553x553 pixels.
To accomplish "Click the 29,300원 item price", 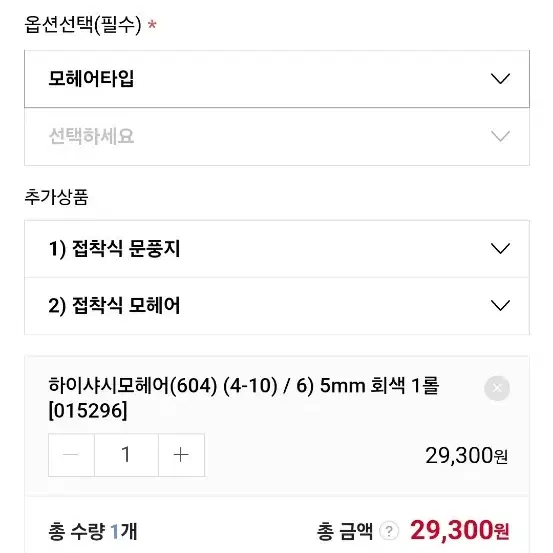I will tap(466, 456).
